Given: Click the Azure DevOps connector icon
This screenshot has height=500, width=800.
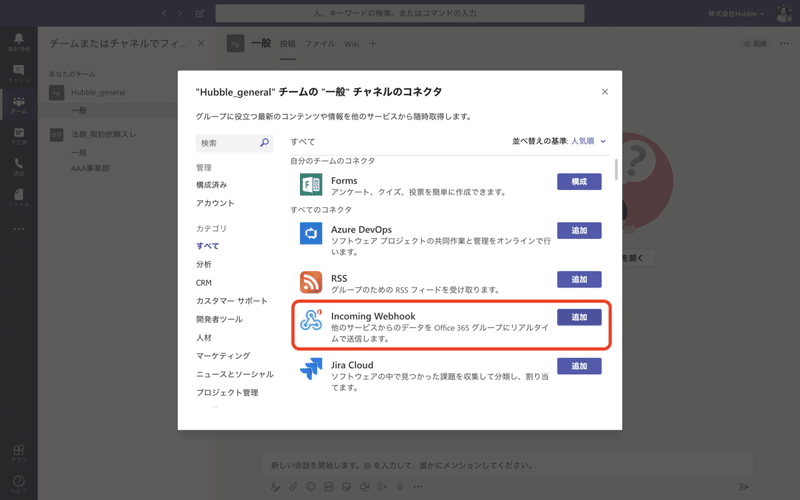Looking at the screenshot, I should [x=311, y=233].
